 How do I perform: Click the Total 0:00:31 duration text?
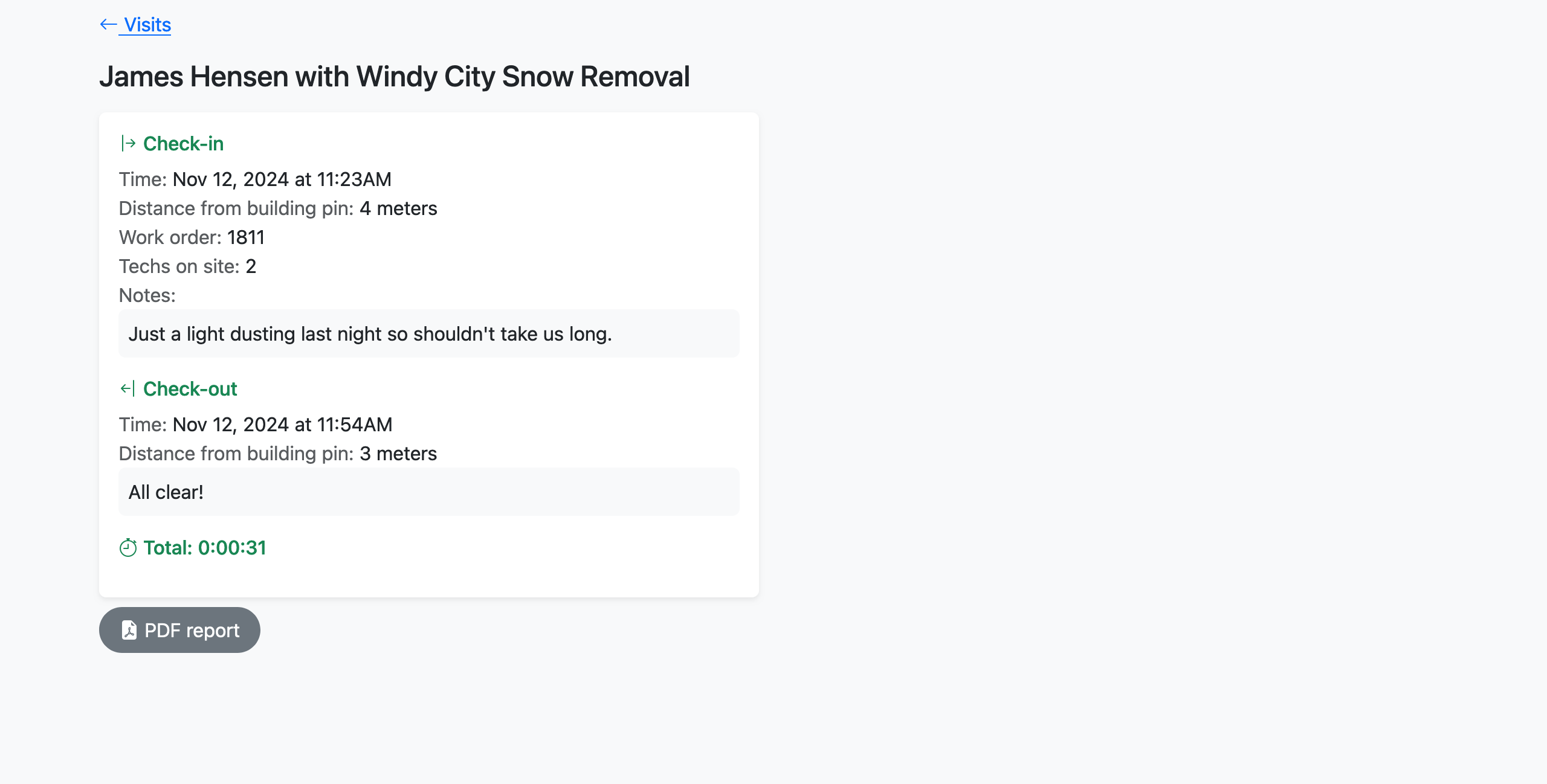tap(204, 548)
